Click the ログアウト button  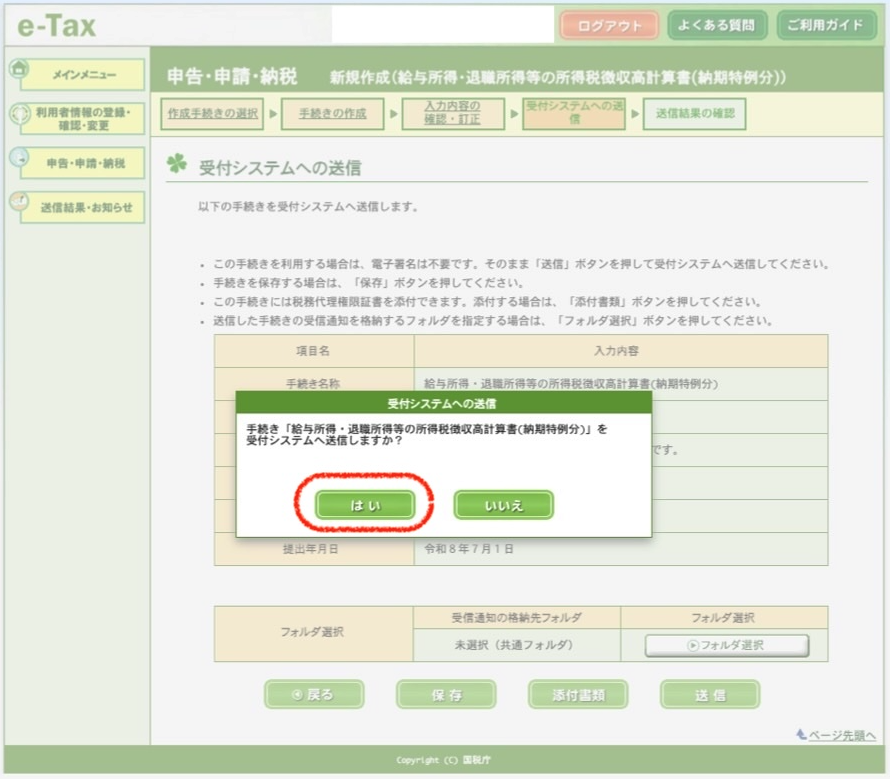(x=609, y=26)
